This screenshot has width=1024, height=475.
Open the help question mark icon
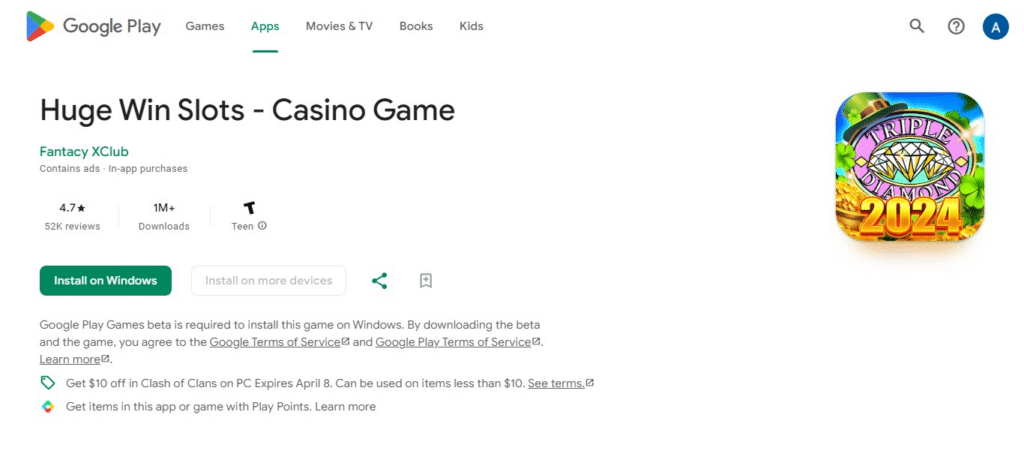(956, 26)
